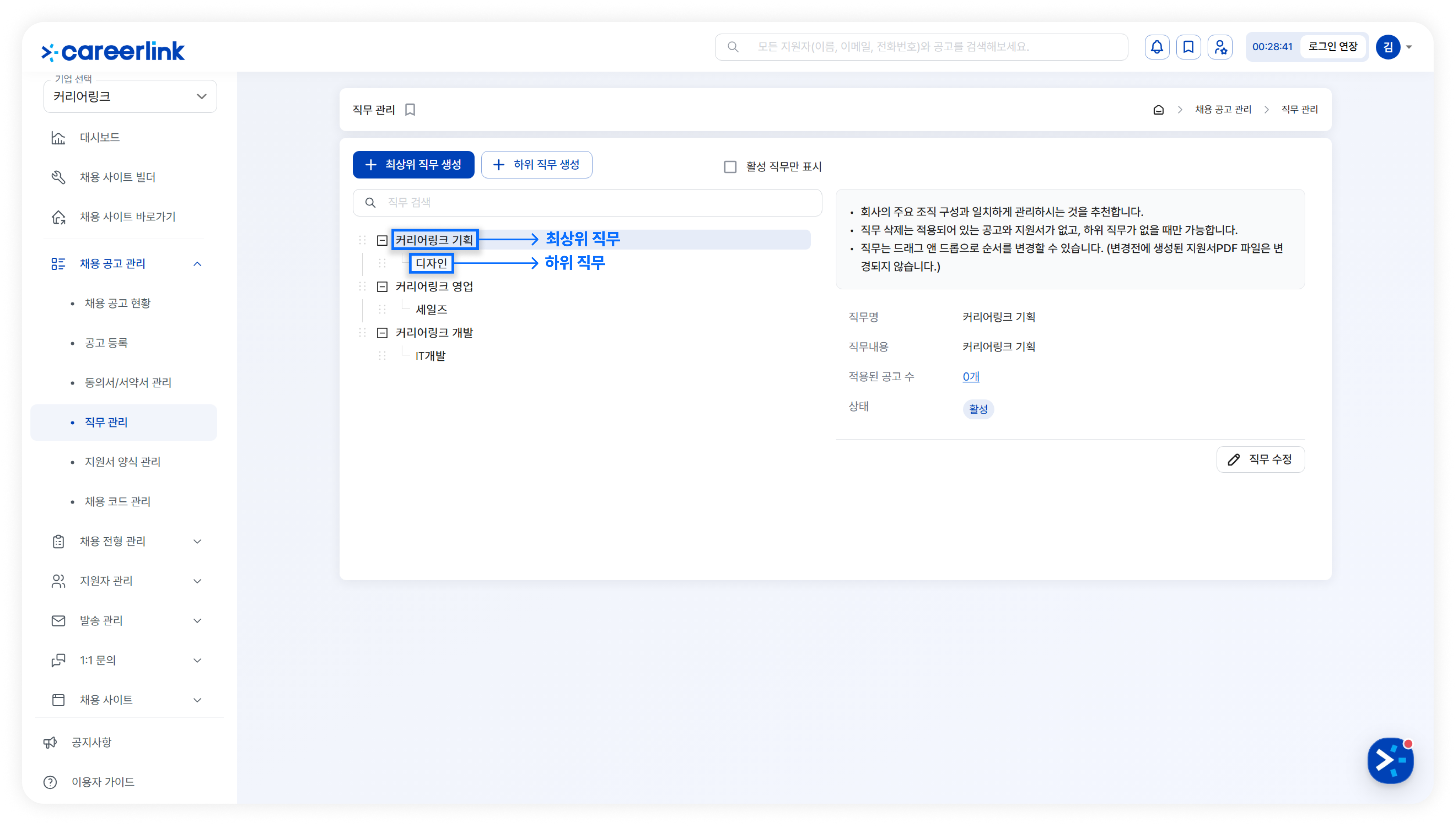Select 커리어링크 개발 in the tree
The height and width of the screenshot is (826, 1456).
tap(434, 333)
